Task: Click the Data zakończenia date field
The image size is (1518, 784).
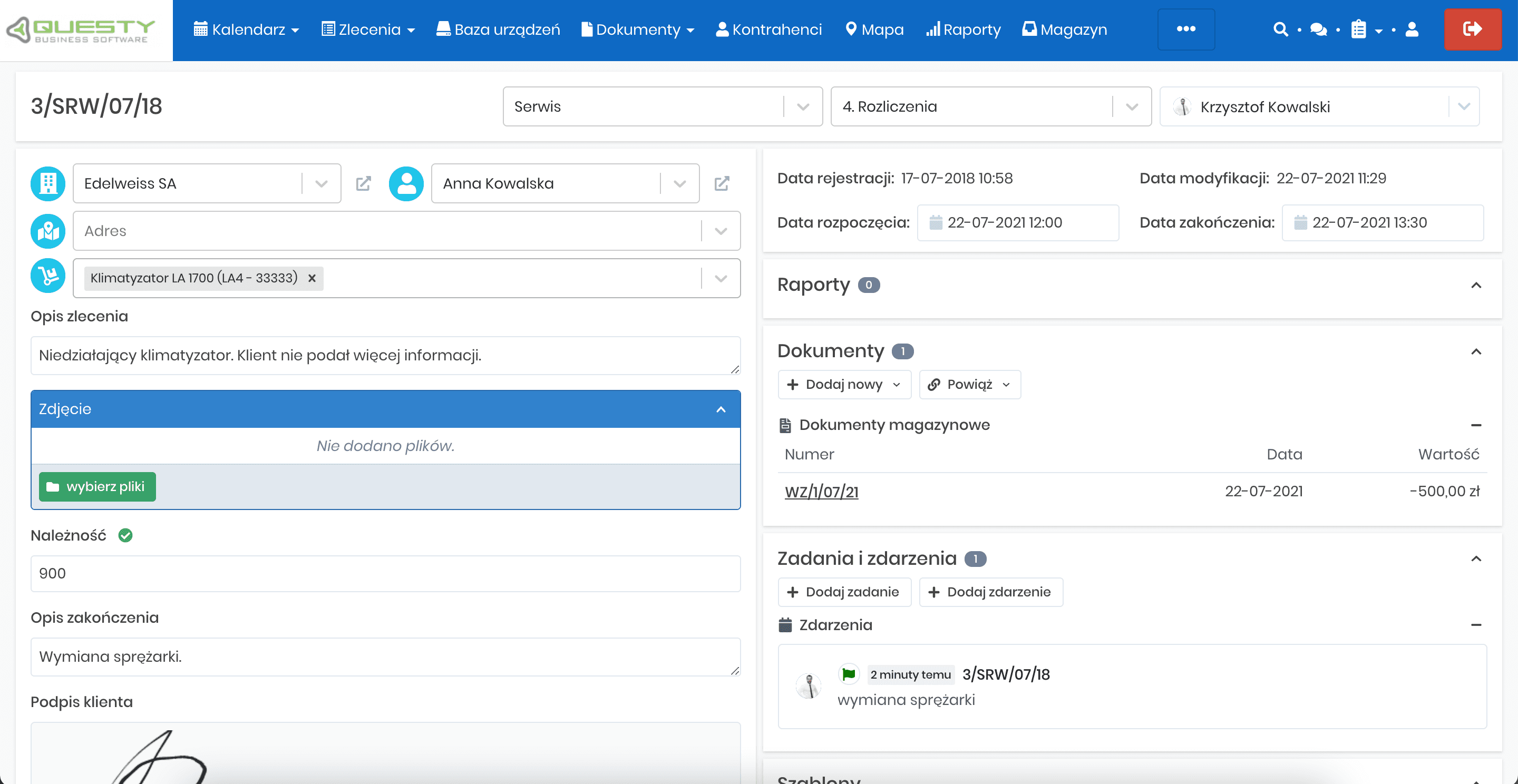Action: (1383, 223)
